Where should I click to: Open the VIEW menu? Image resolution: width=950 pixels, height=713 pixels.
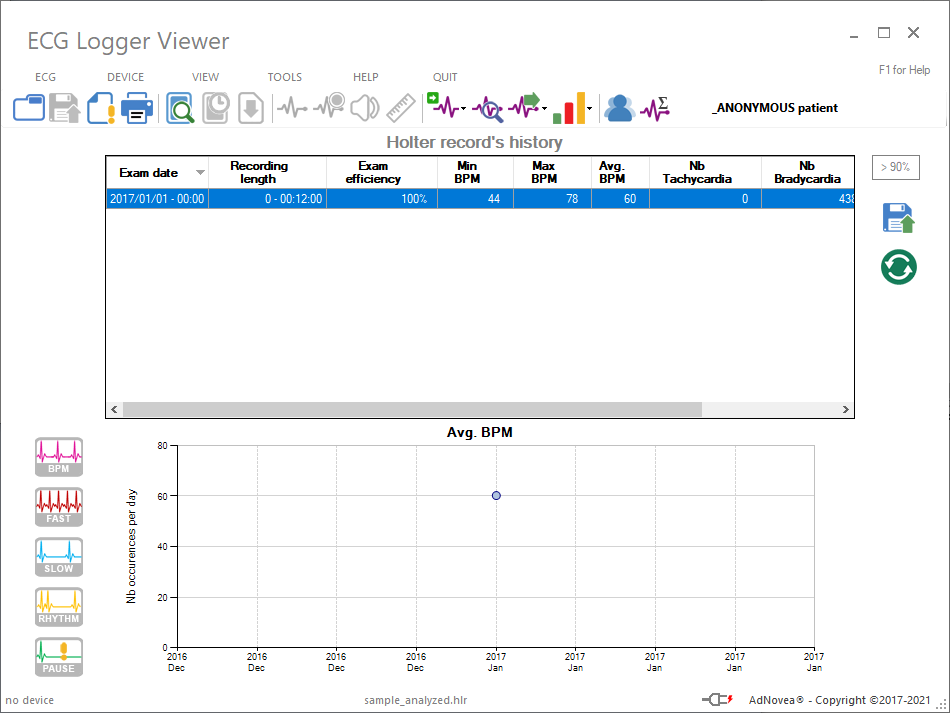point(205,77)
